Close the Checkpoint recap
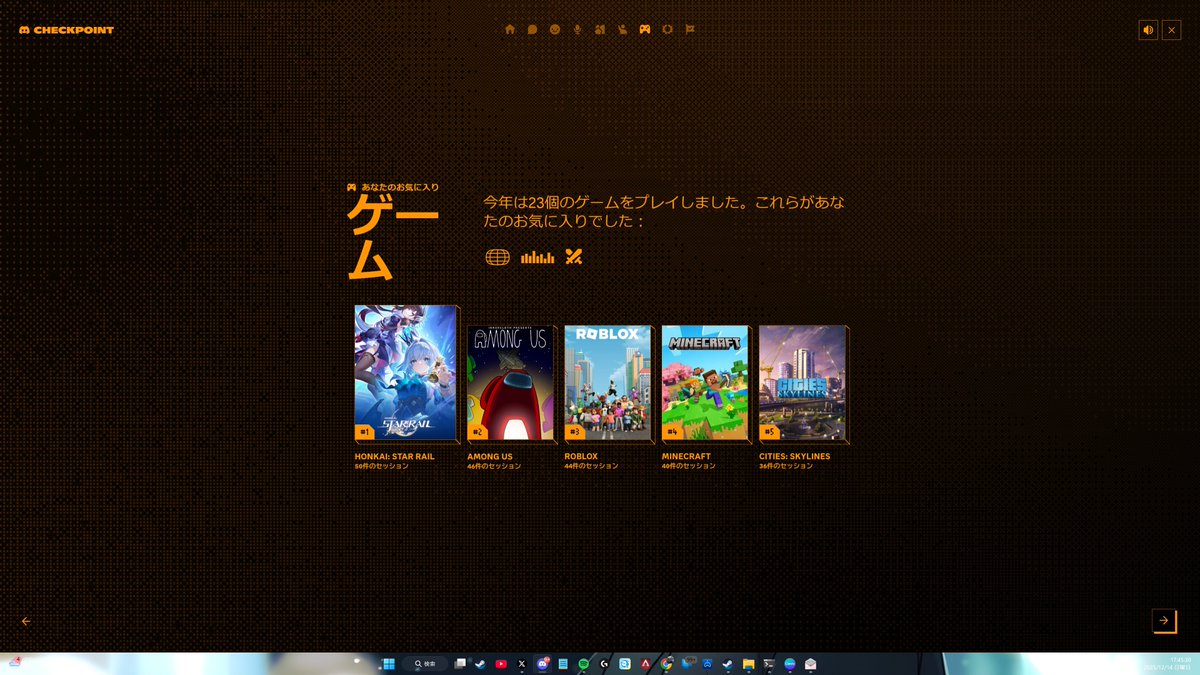 coord(1172,30)
